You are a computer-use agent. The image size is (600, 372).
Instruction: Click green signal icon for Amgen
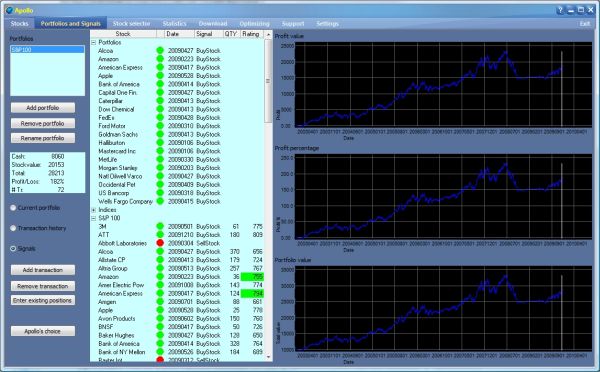point(160,302)
